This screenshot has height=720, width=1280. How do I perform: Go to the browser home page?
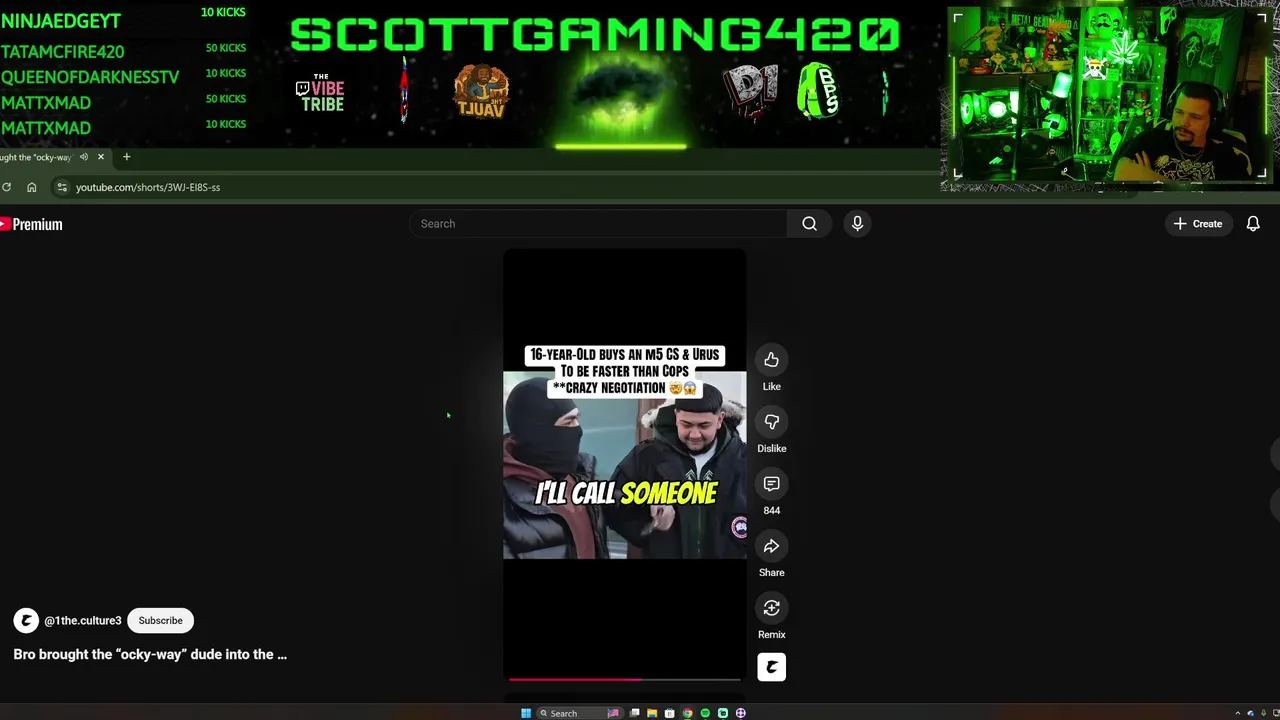[32, 187]
